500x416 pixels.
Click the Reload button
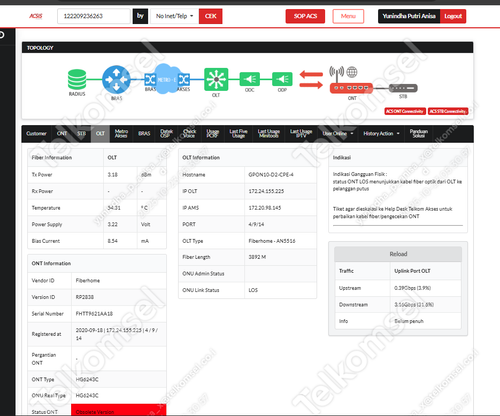pyautogui.click(x=398, y=254)
